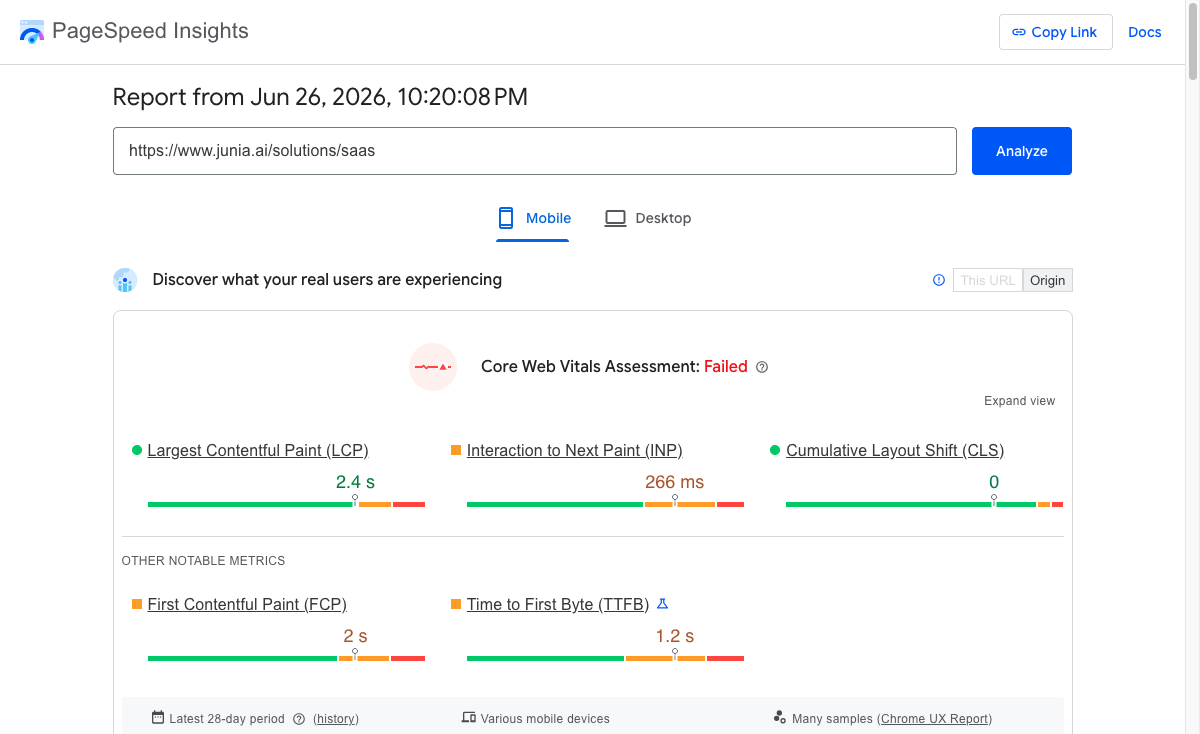Viewport: 1200px width, 734px height.
Task: Click the orange FCP status square
Action: click(137, 604)
